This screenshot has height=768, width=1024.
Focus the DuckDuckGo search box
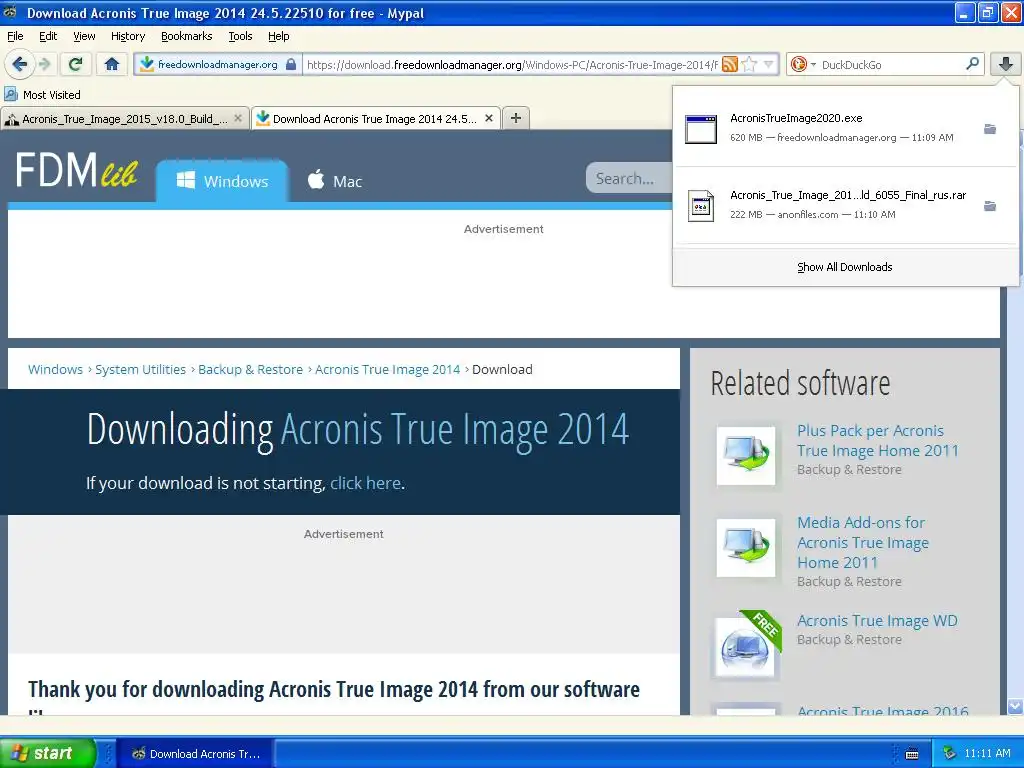coord(891,65)
